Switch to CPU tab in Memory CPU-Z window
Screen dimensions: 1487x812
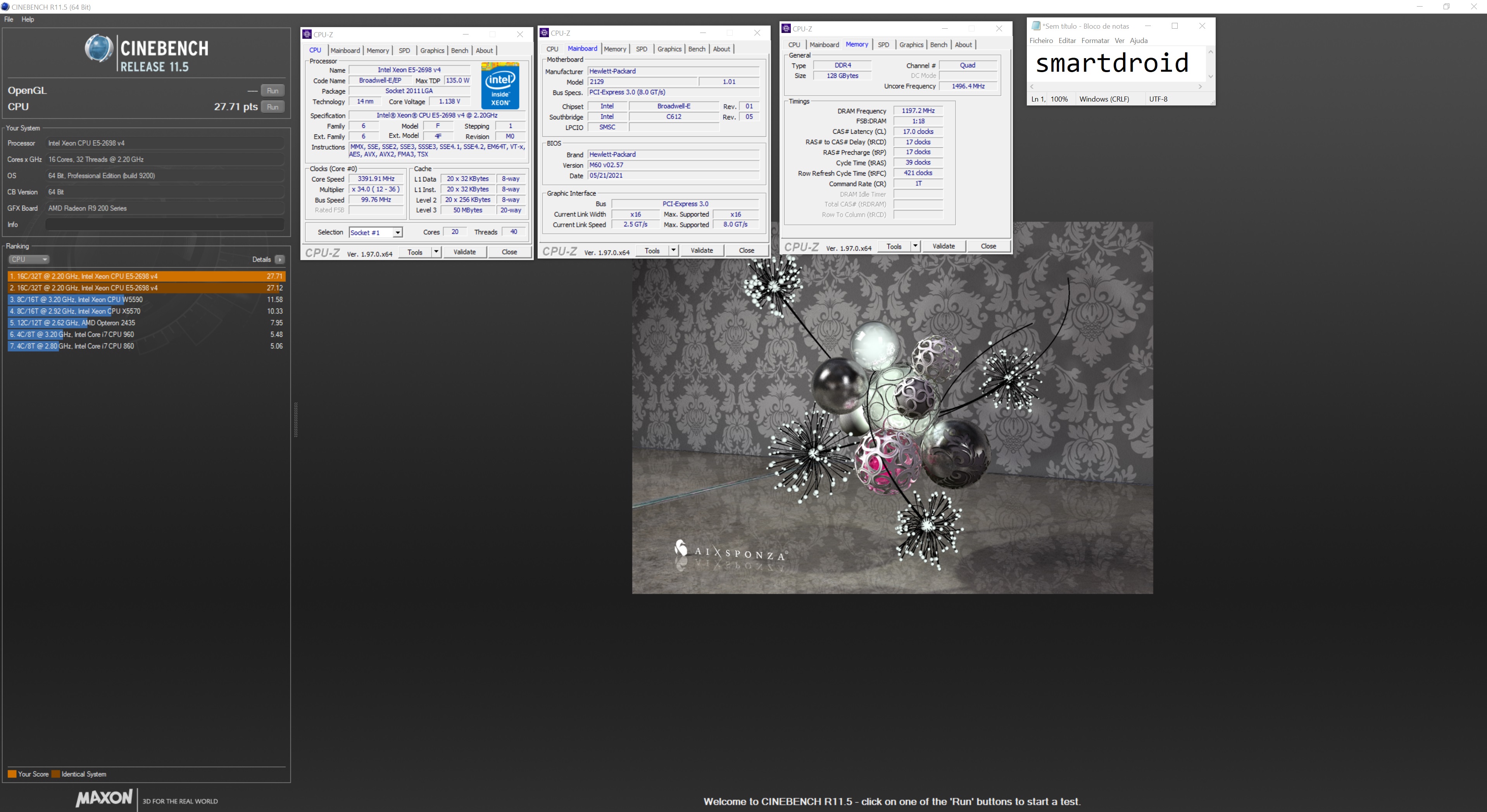tap(794, 45)
